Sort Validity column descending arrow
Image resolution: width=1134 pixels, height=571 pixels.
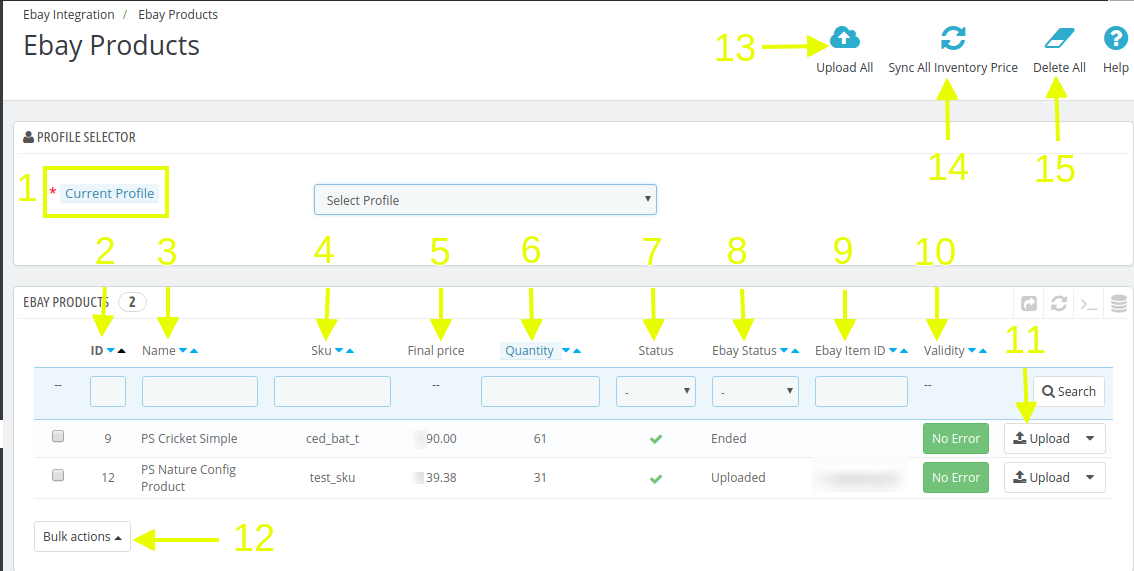[x=972, y=351]
